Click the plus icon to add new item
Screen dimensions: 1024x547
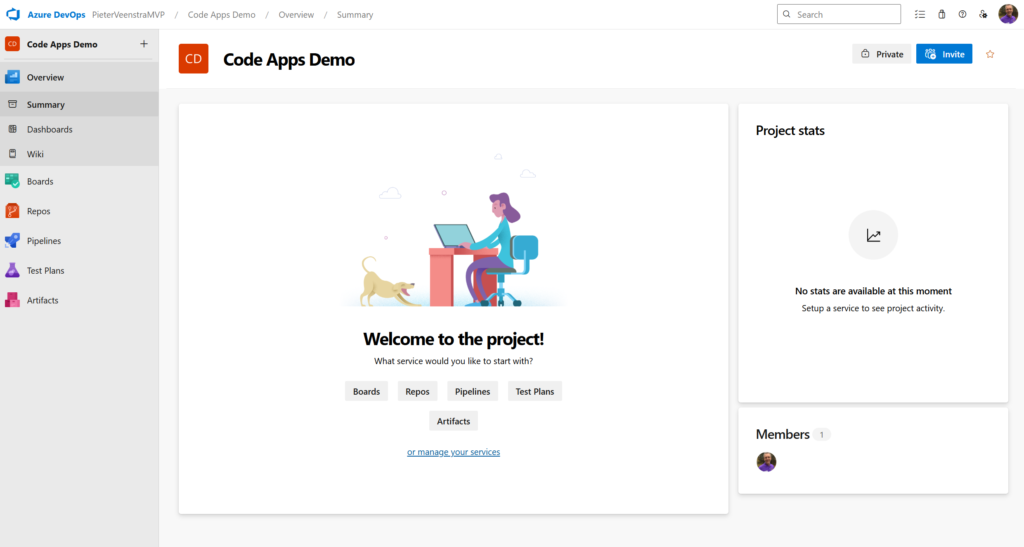pos(144,44)
